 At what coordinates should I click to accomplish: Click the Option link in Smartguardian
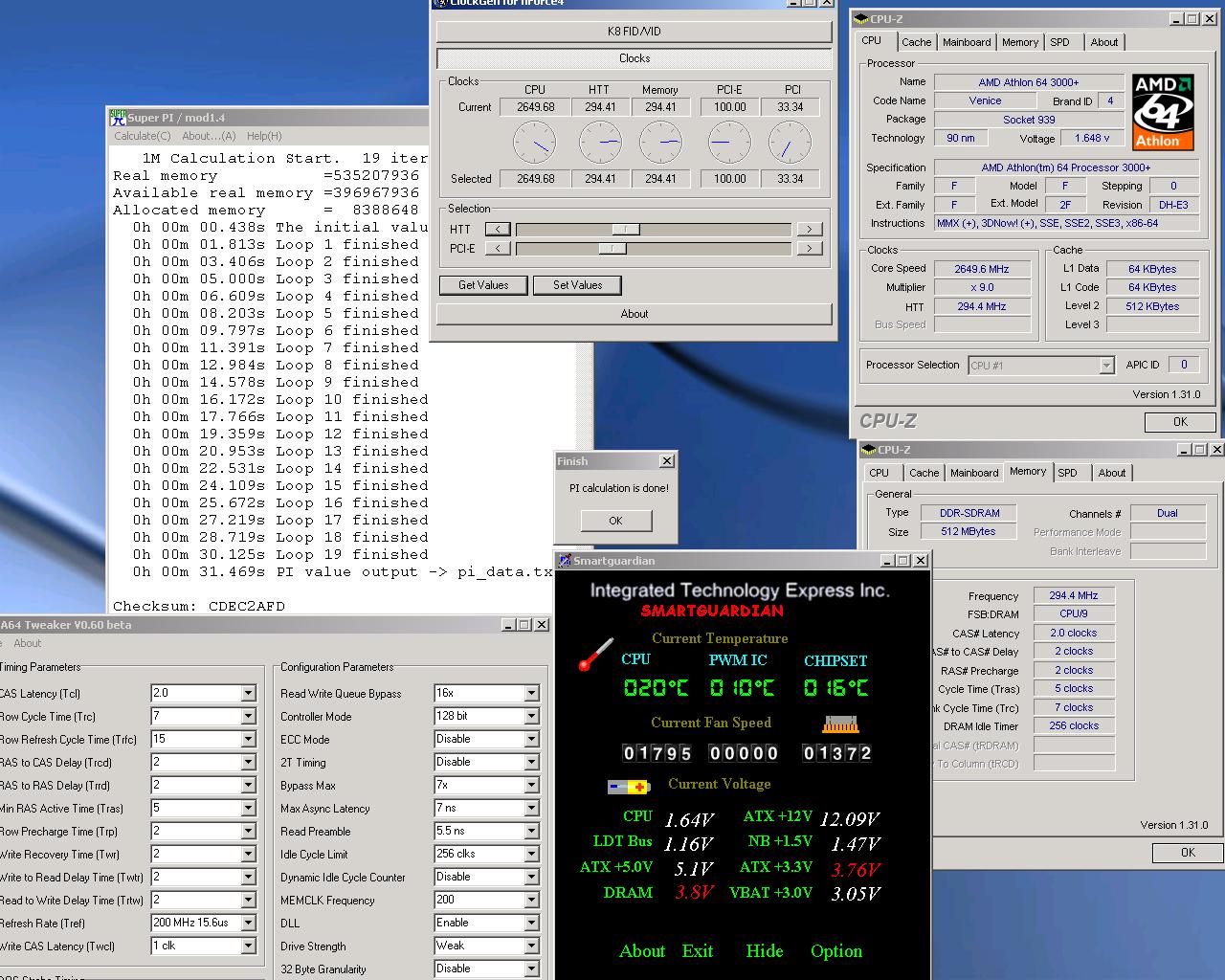(835, 950)
